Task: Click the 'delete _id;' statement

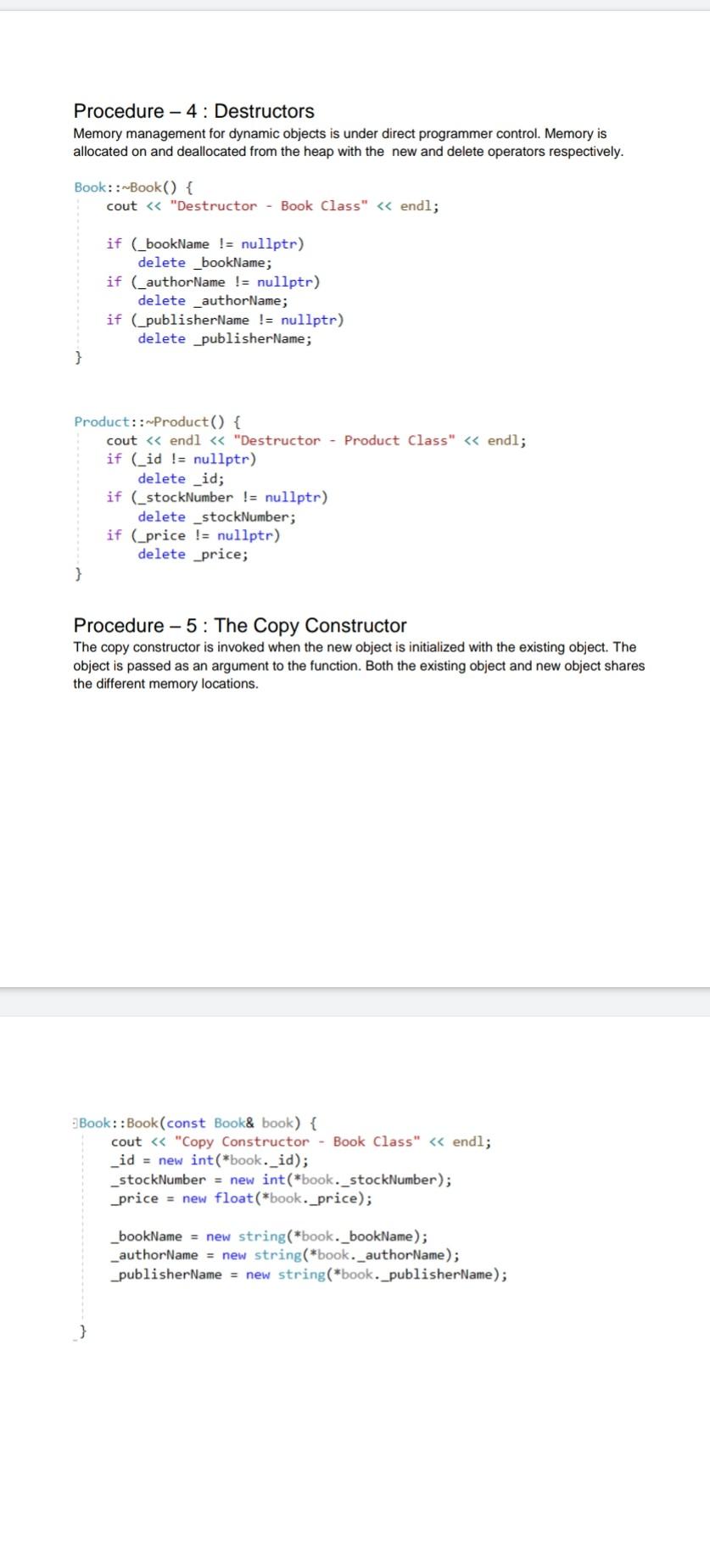Action: tap(182, 478)
